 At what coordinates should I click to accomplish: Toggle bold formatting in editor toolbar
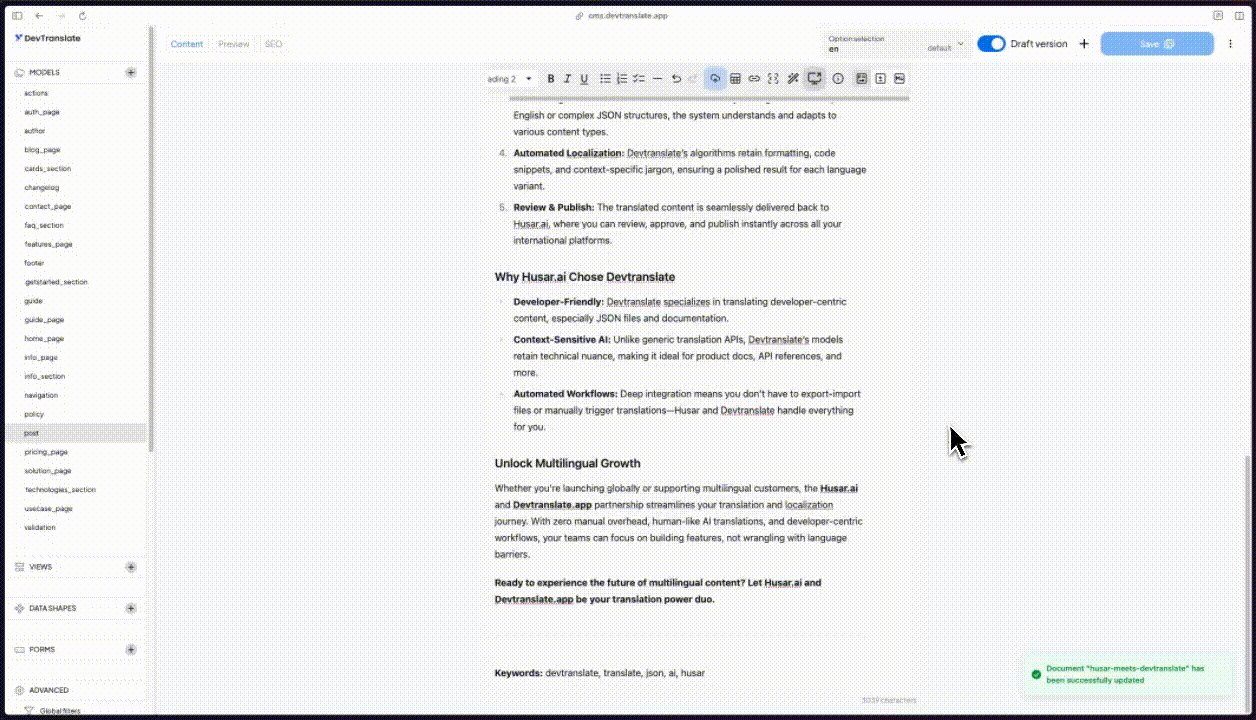click(551, 79)
